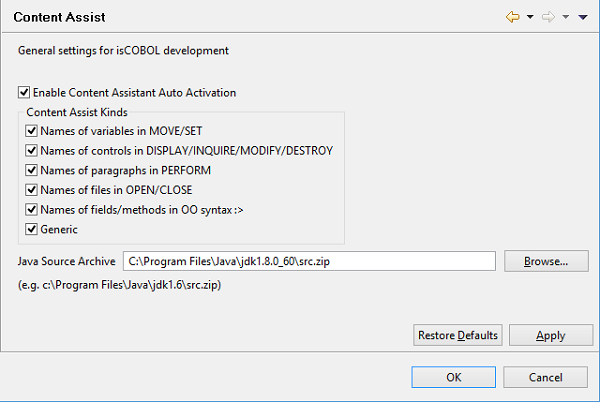This screenshot has height=402, width=600.
Task: Toggle Enable Content Assistant Auto Activation
Action: click(24, 93)
